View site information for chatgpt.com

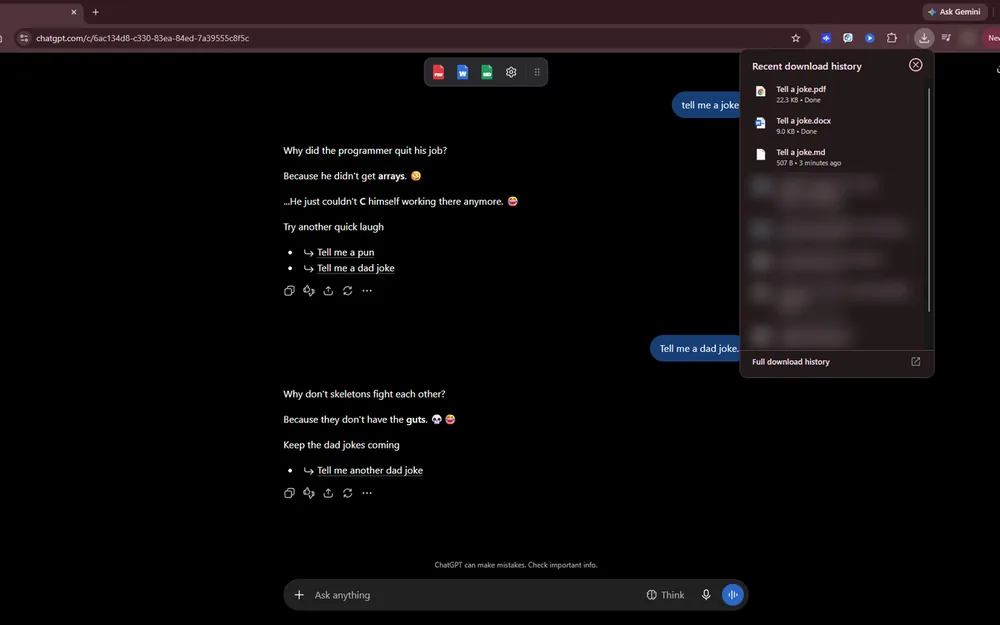click(24, 38)
